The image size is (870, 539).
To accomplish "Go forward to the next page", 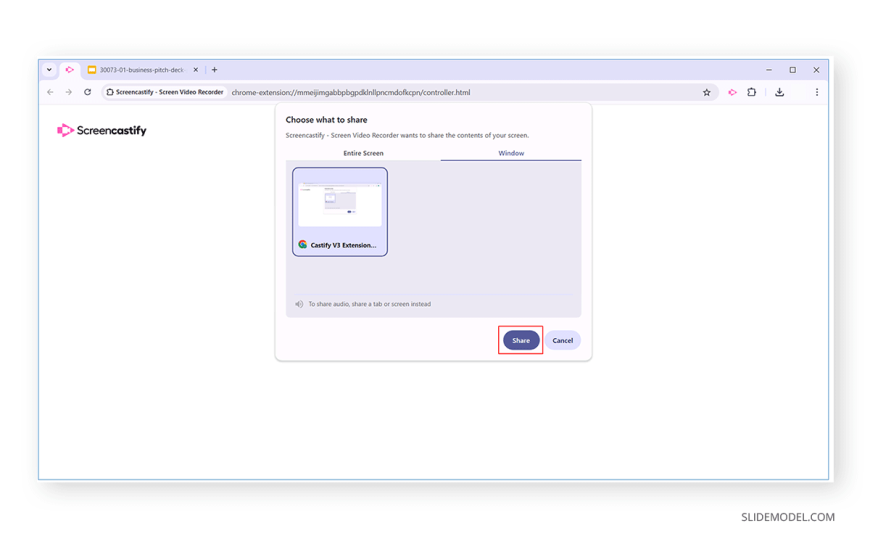I will [x=69, y=92].
